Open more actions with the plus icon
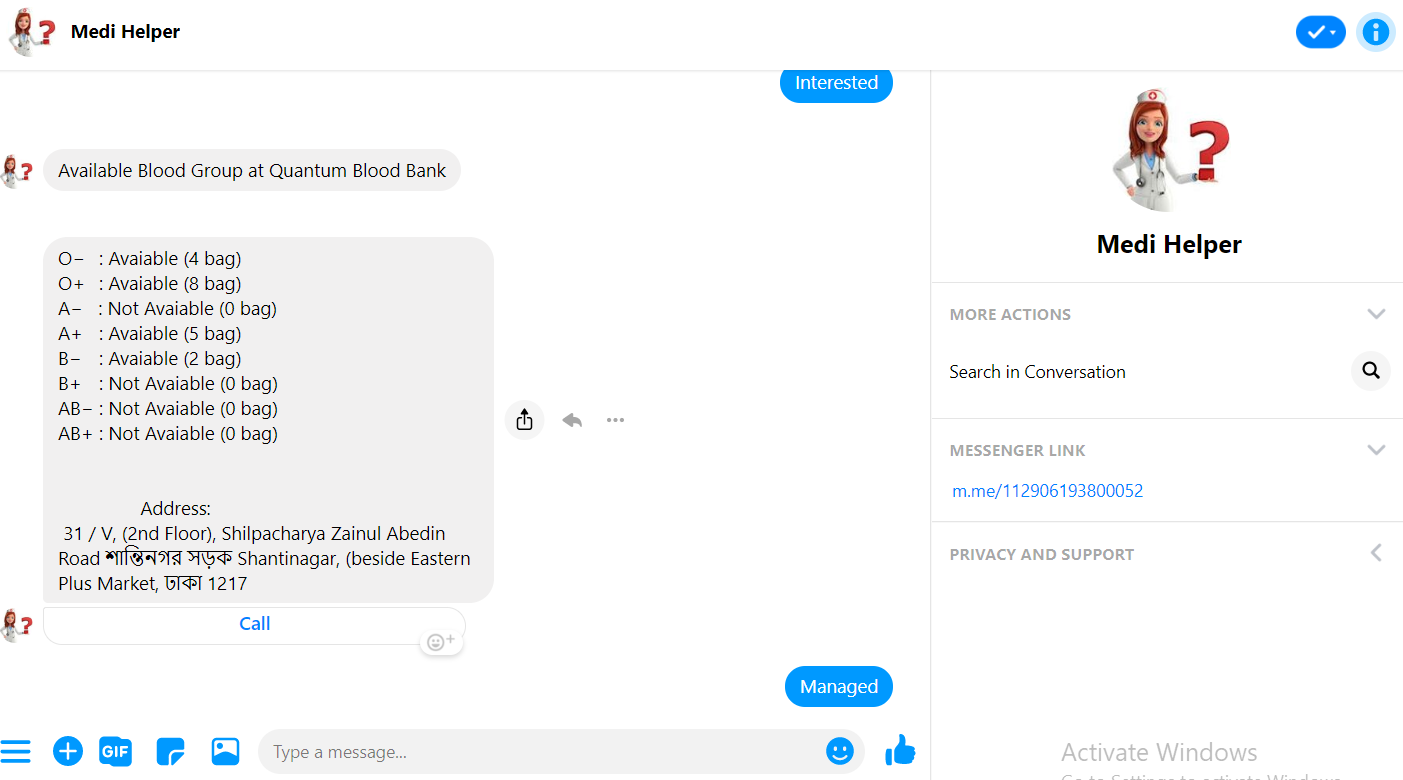 coord(68,751)
